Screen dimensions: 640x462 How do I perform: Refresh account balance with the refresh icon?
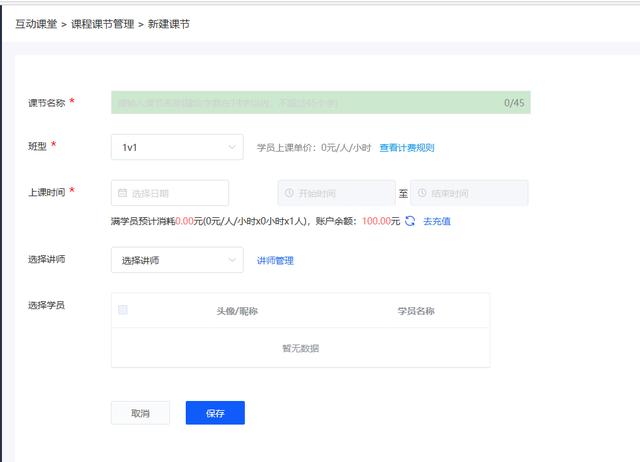pyautogui.click(x=410, y=221)
